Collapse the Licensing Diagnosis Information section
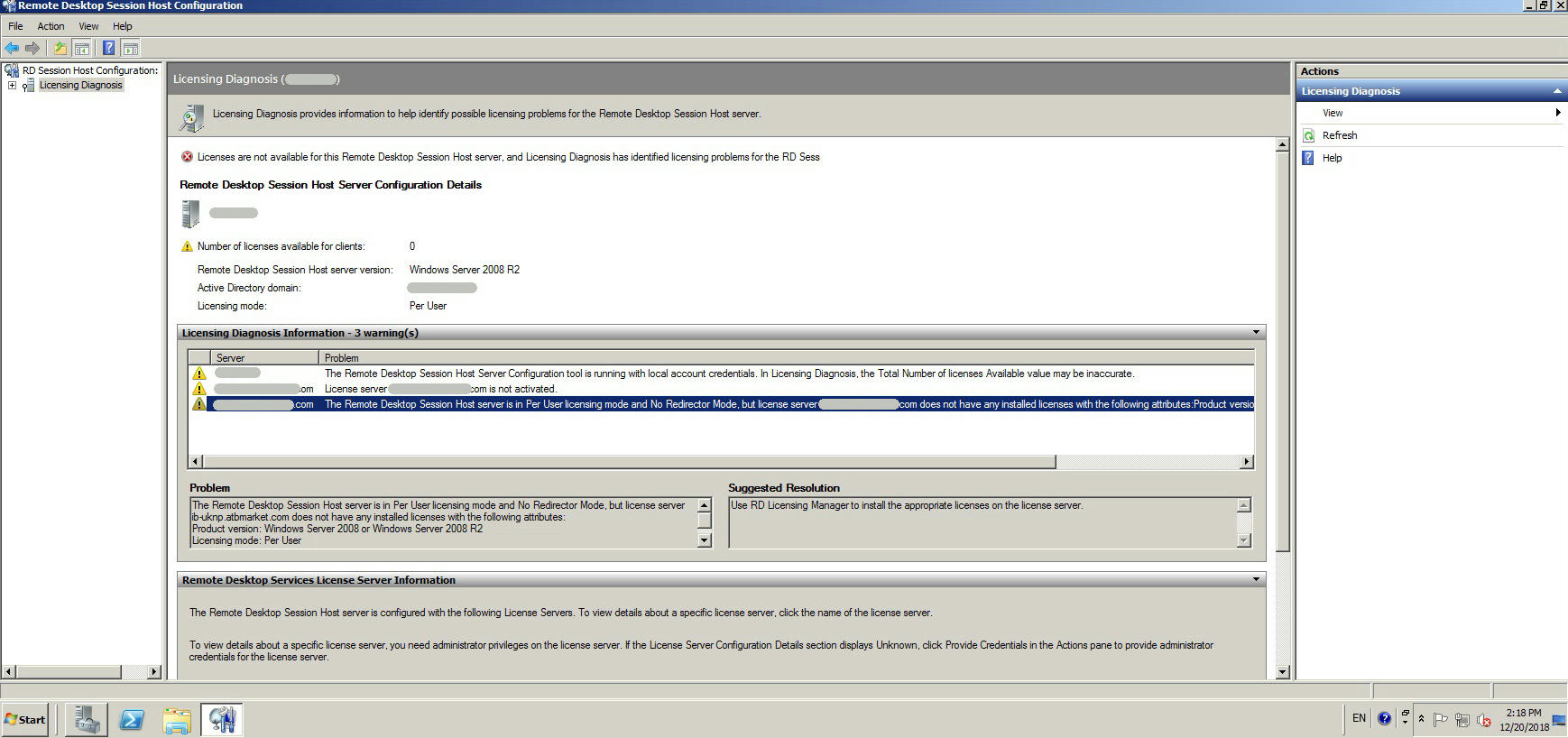 click(x=1255, y=333)
